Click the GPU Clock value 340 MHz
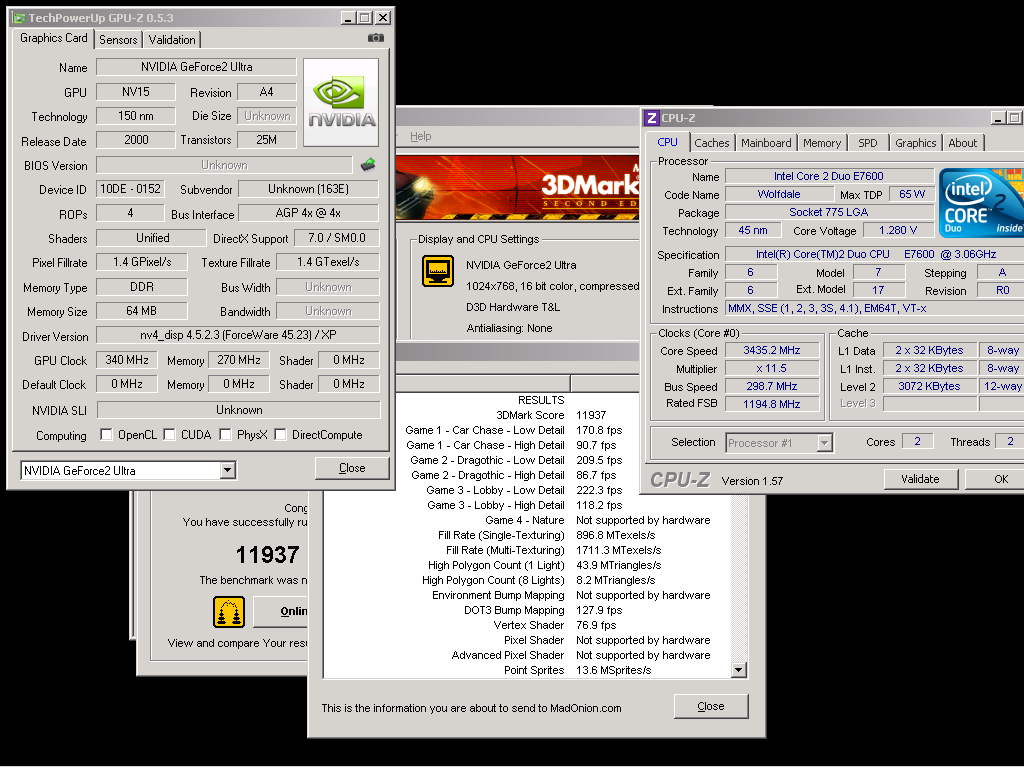Image resolution: width=1024 pixels, height=768 pixels. (127, 360)
